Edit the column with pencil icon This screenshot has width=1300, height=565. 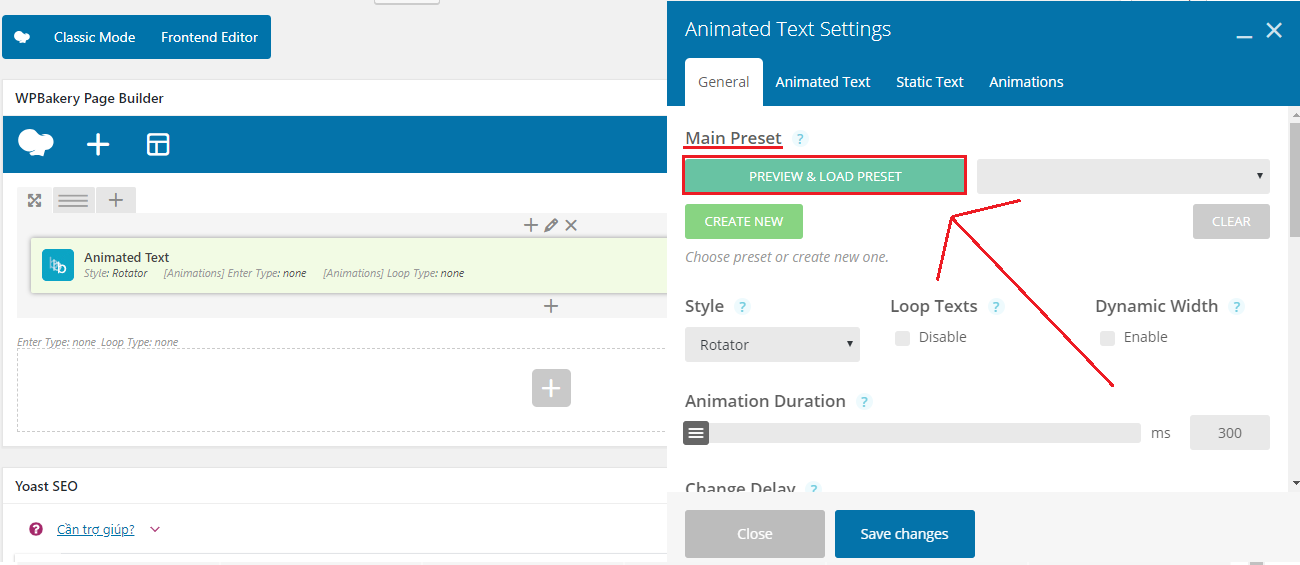(551, 225)
